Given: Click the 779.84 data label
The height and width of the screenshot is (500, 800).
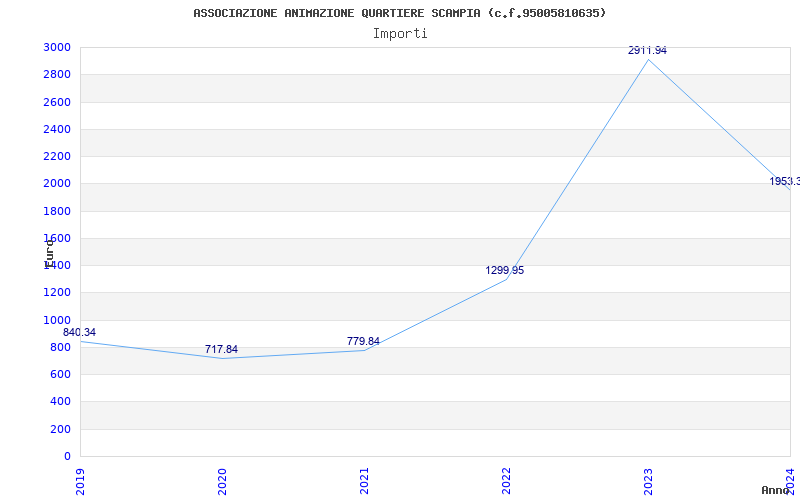Looking at the screenshot, I should [363, 341].
